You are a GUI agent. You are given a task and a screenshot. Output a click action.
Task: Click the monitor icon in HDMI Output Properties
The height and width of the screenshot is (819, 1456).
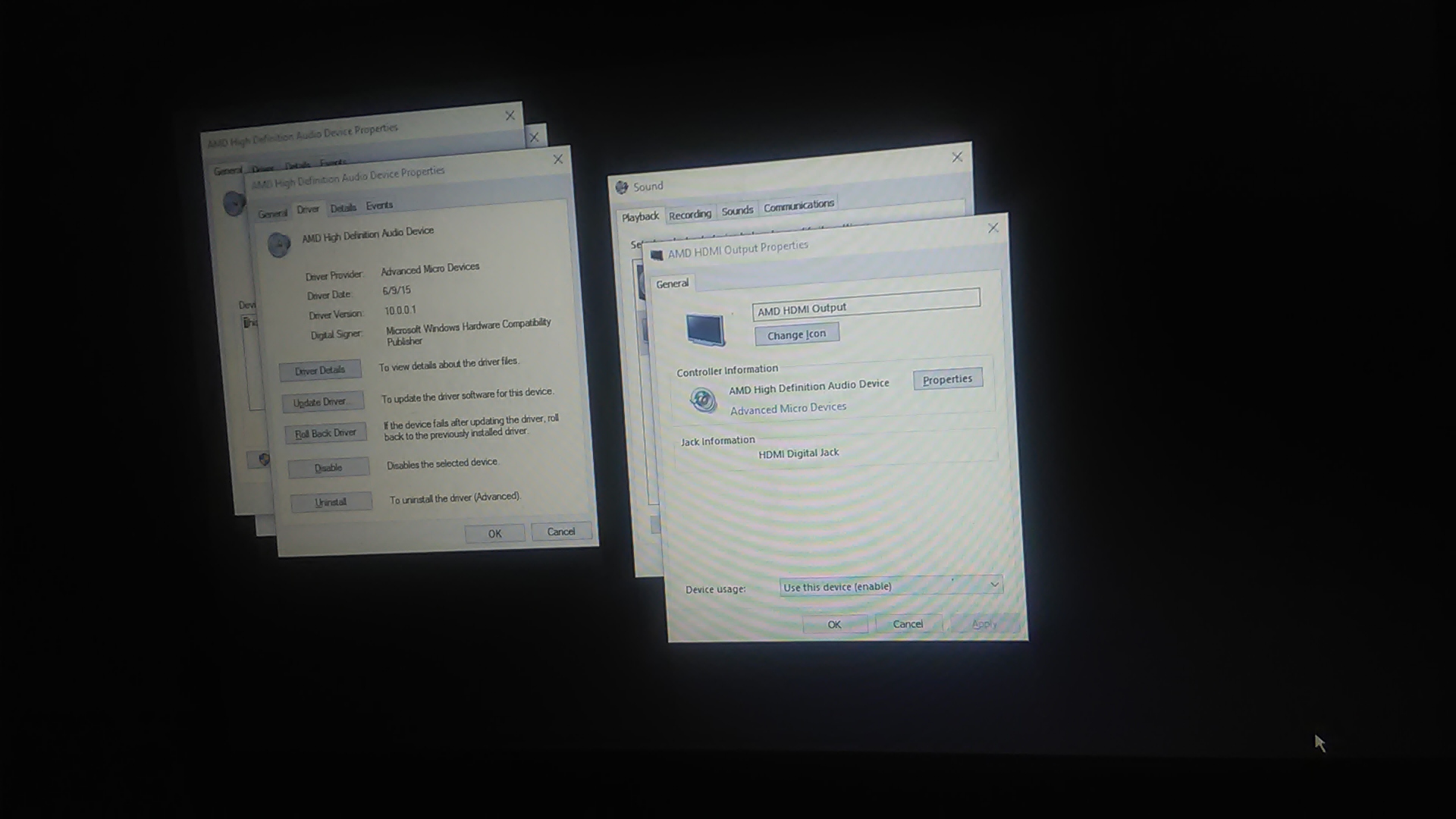pos(705,330)
